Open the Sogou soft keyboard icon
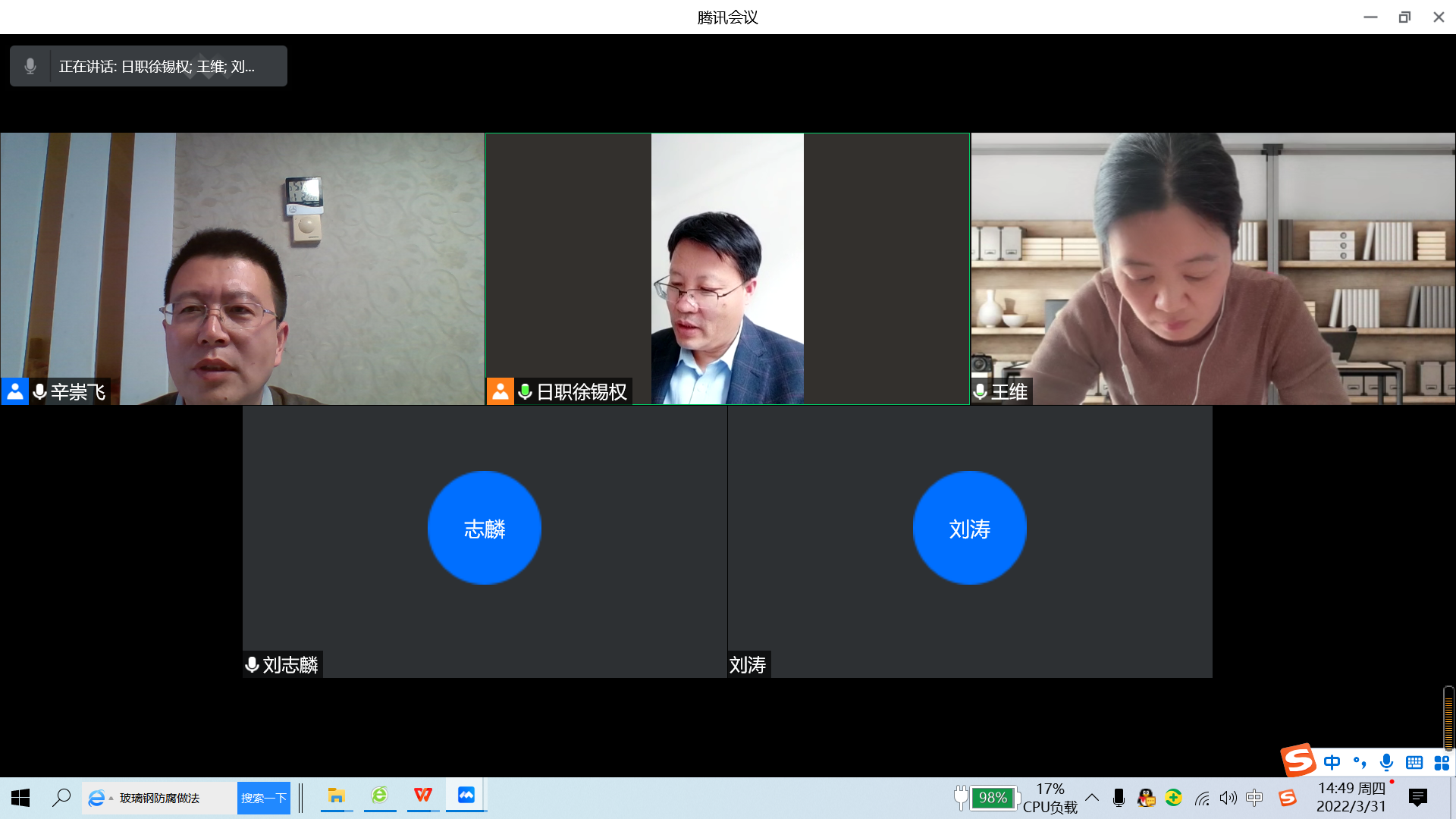 (1414, 762)
